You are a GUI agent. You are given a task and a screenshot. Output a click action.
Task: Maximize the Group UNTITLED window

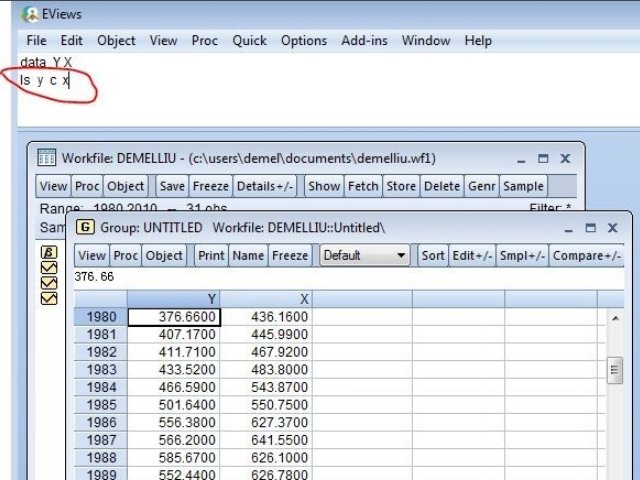pyautogui.click(x=590, y=228)
